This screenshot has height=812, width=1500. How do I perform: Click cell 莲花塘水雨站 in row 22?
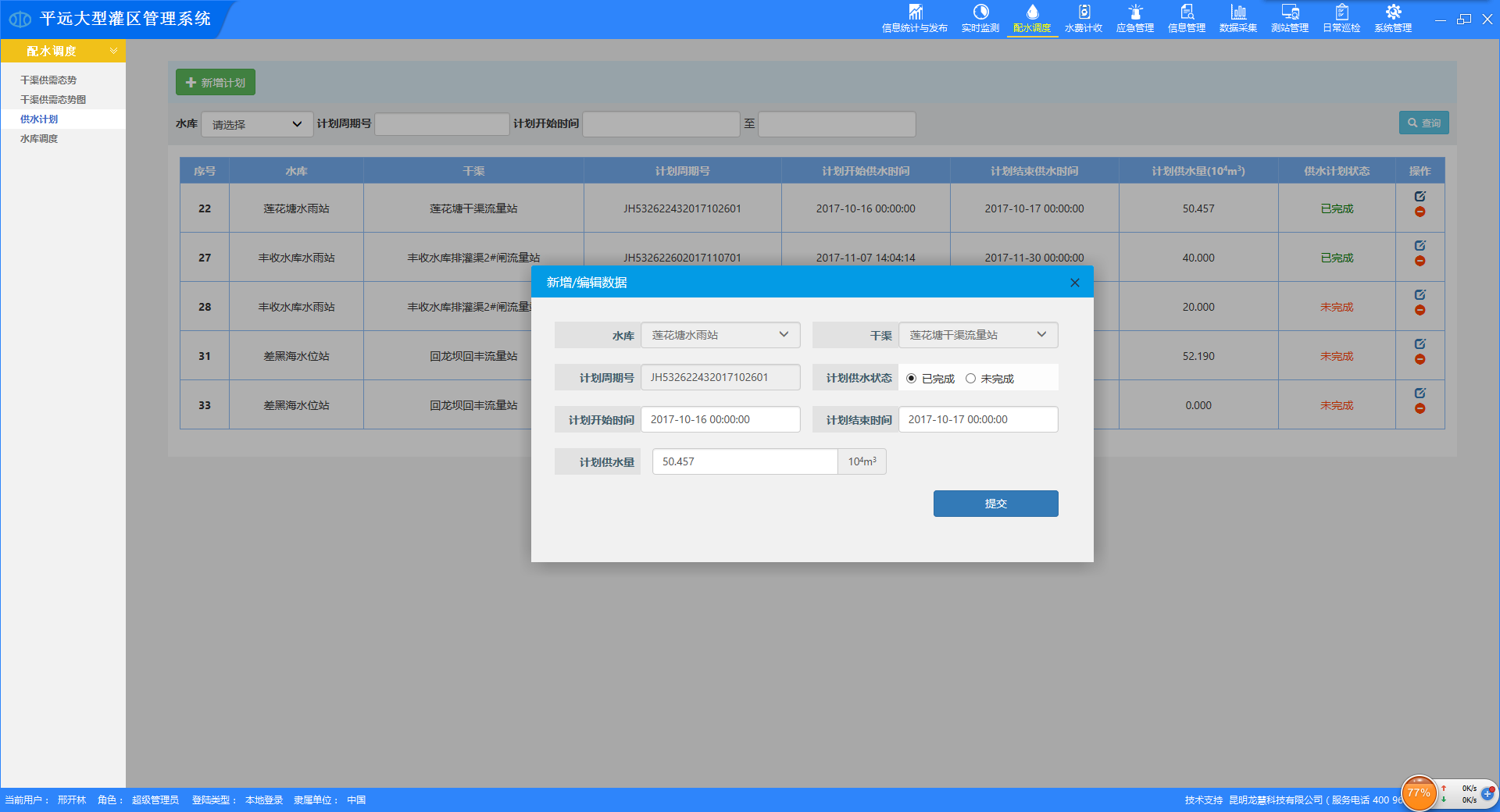click(x=296, y=208)
